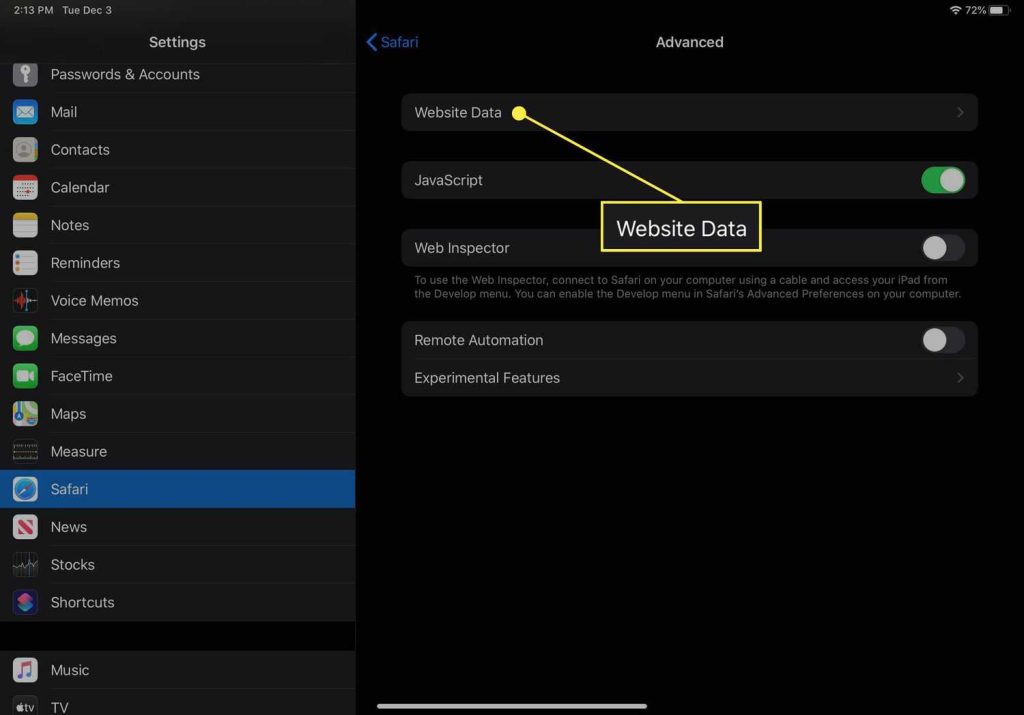Tap the Website Data row label

(458, 113)
